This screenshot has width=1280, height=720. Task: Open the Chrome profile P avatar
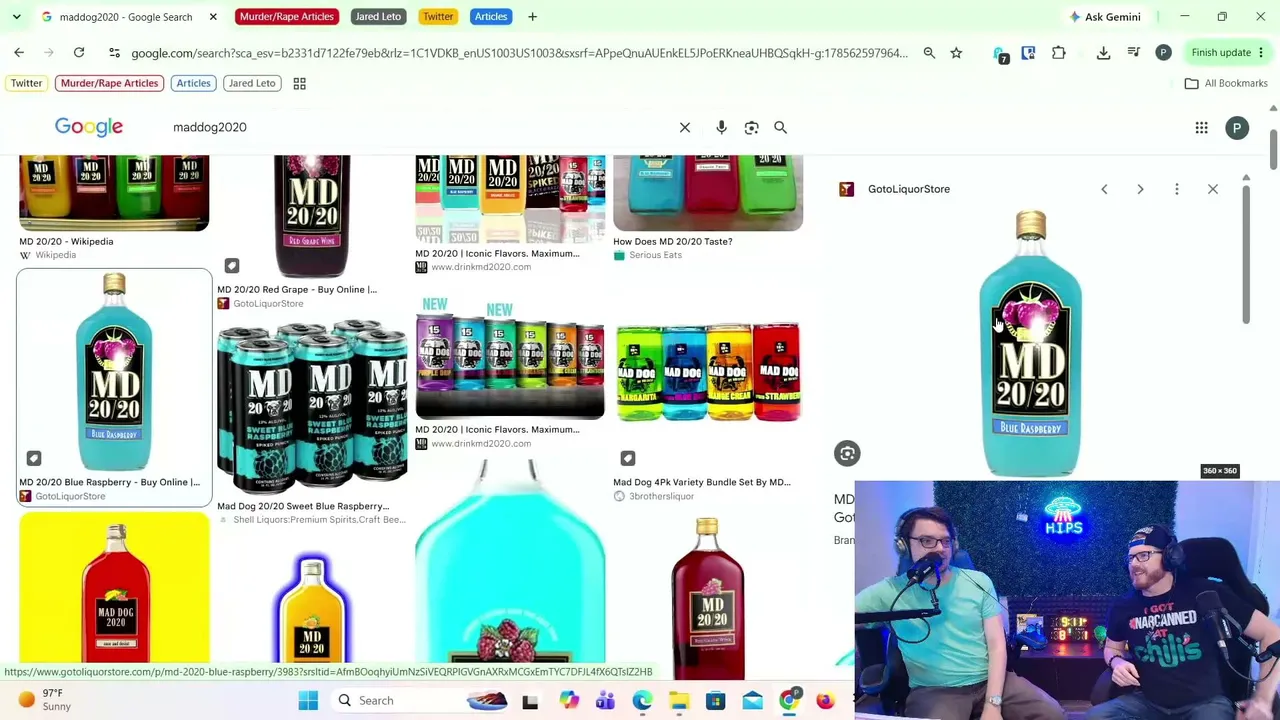click(1163, 53)
